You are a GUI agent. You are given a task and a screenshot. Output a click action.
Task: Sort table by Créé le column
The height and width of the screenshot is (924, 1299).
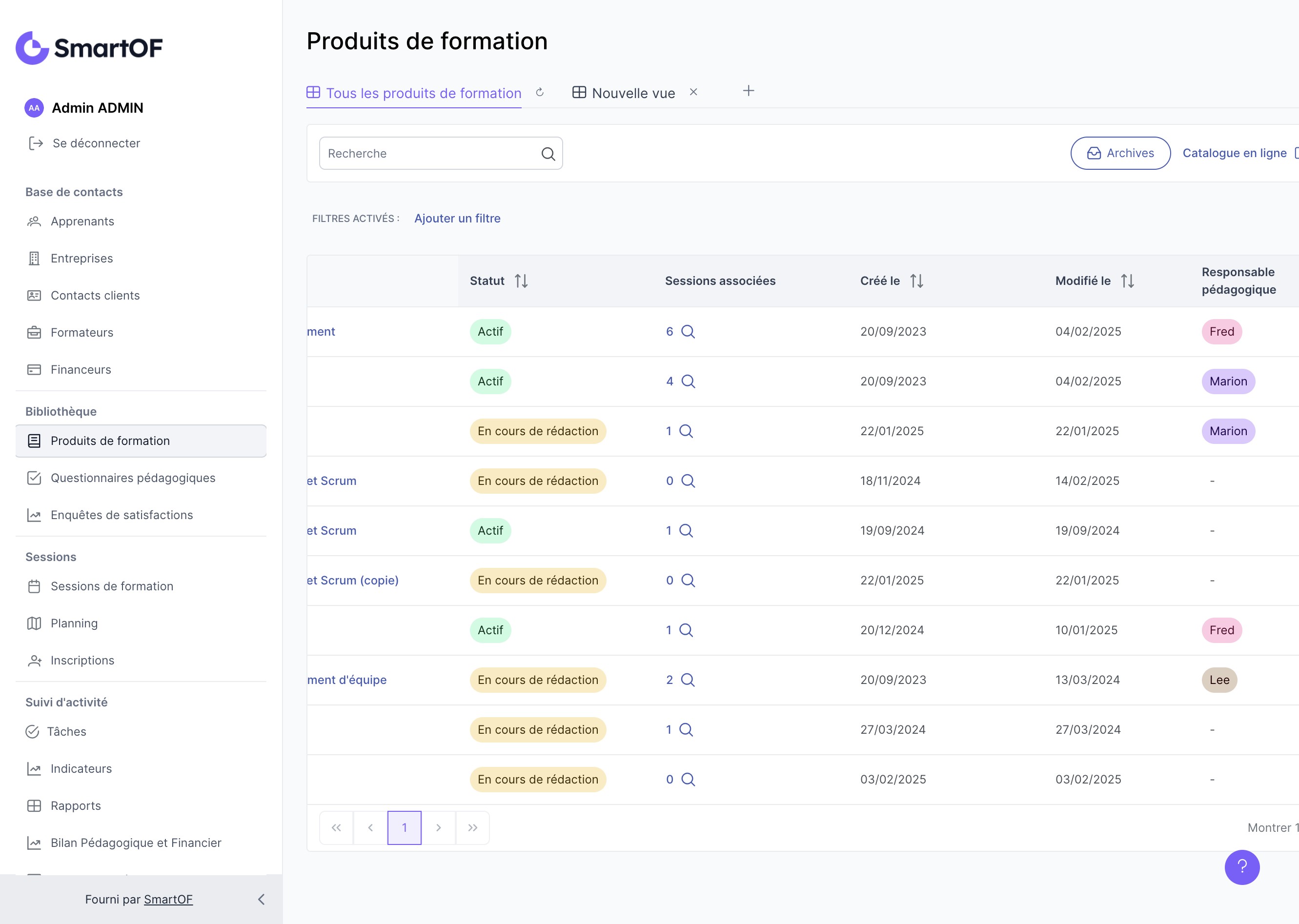[x=916, y=281]
